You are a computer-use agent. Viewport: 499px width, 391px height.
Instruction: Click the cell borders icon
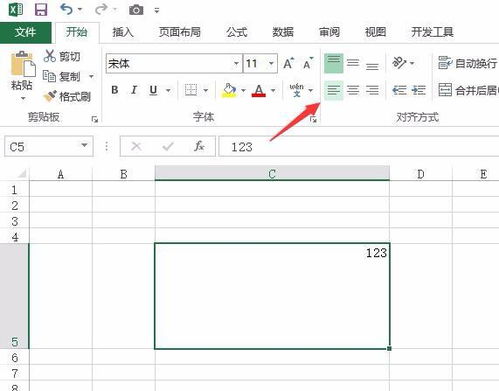191,90
